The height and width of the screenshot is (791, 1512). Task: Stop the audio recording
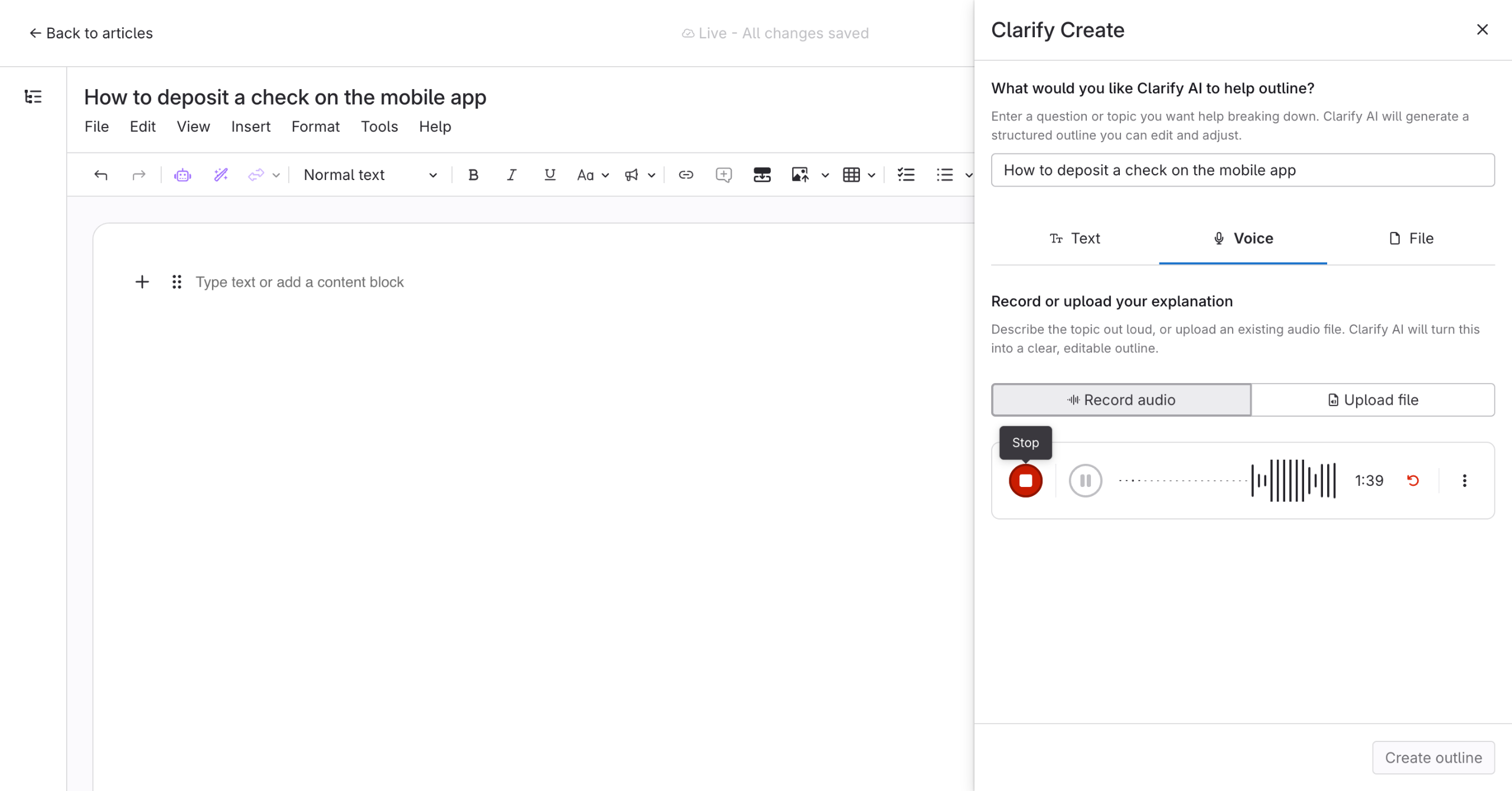[1025, 481]
